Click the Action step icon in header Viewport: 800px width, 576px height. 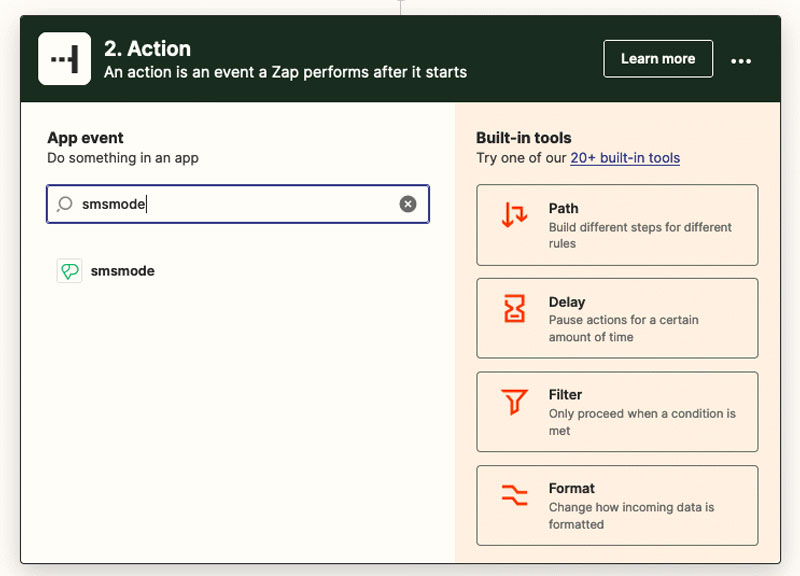(65, 59)
